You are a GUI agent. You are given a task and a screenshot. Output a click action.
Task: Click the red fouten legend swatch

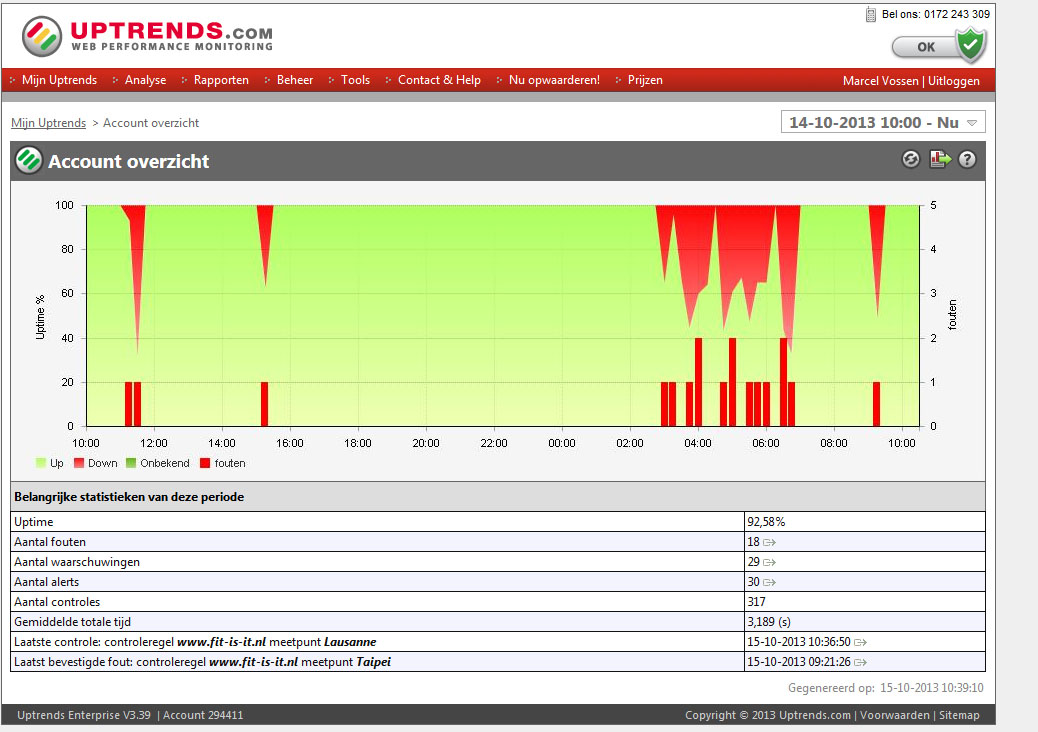tap(206, 463)
